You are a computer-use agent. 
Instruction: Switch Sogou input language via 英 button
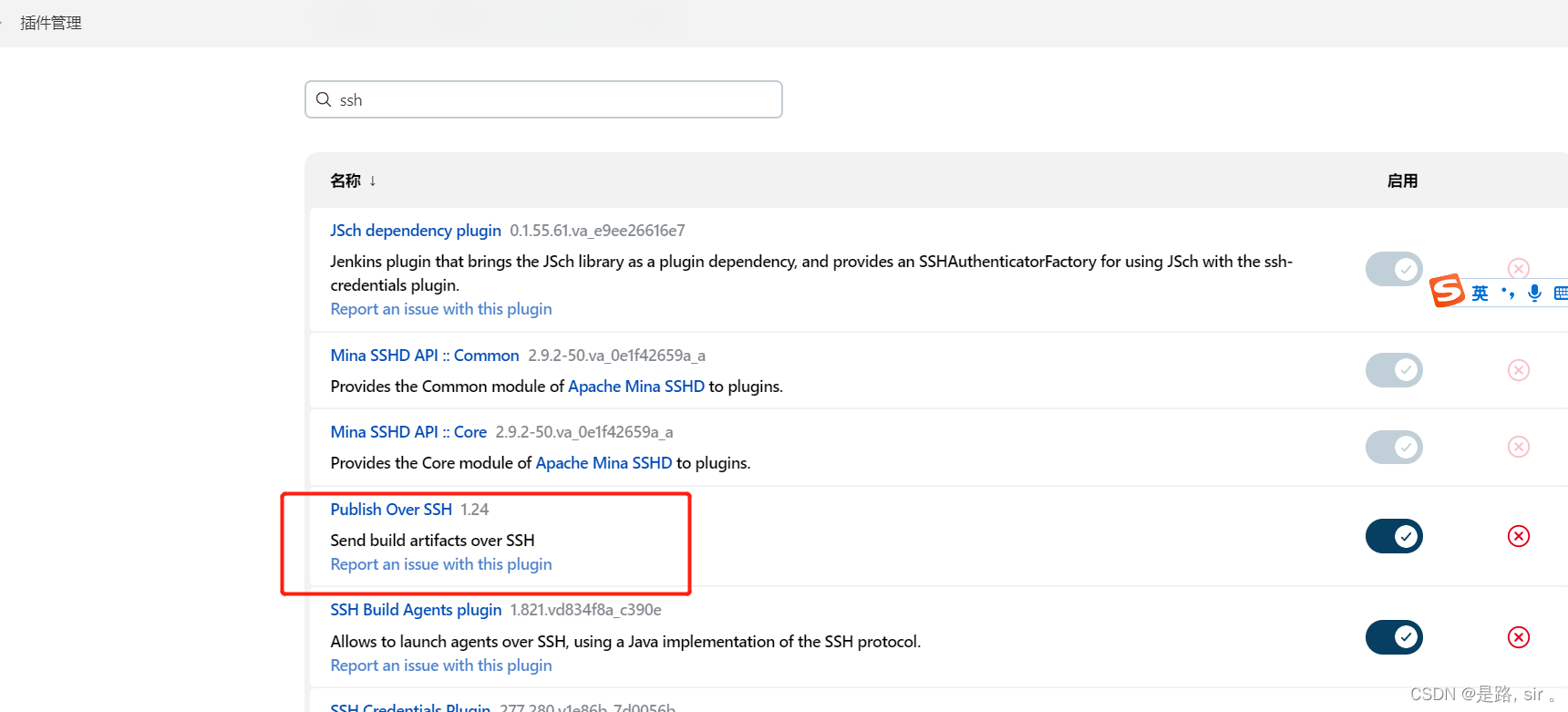click(x=1480, y=293)
